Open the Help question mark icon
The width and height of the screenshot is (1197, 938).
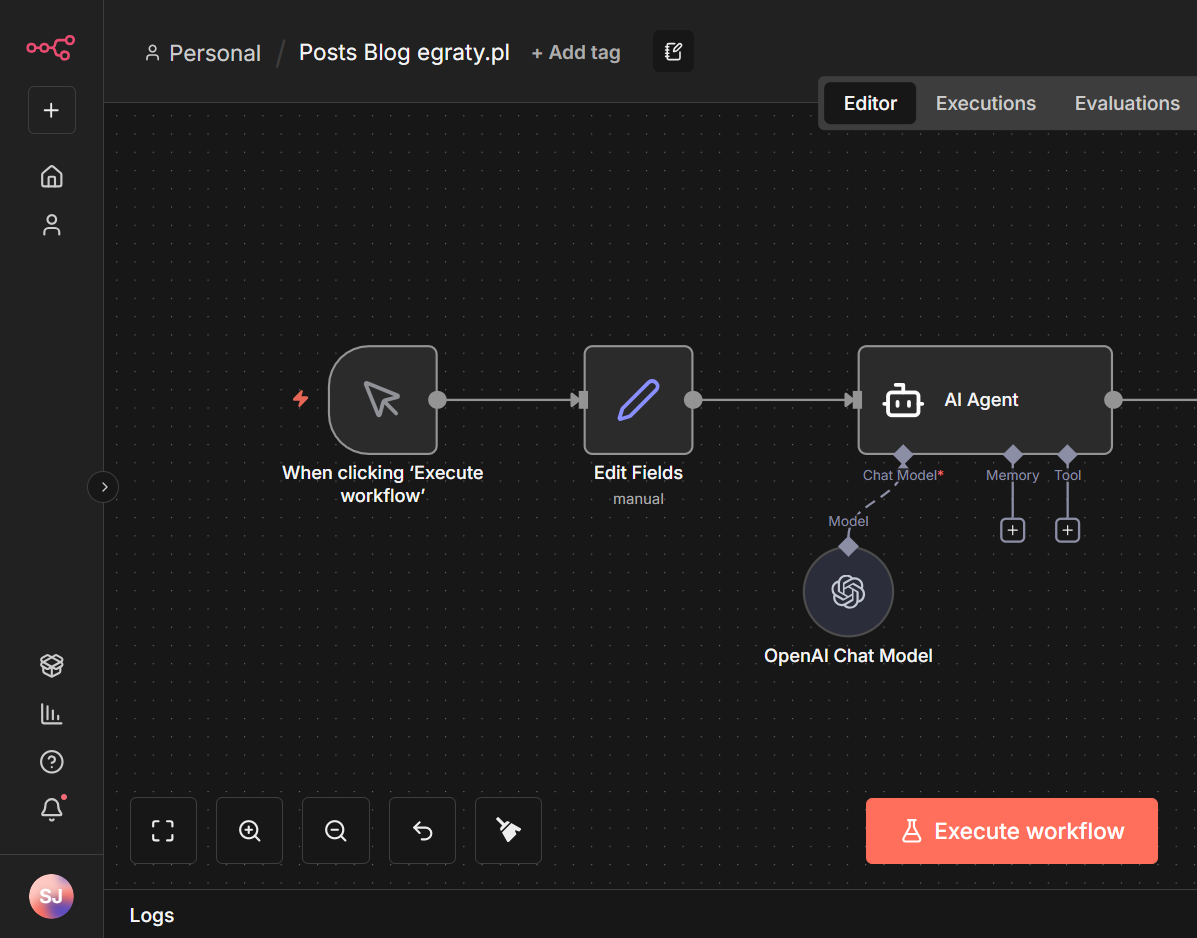pyautogui.click(x=51, y=762)
